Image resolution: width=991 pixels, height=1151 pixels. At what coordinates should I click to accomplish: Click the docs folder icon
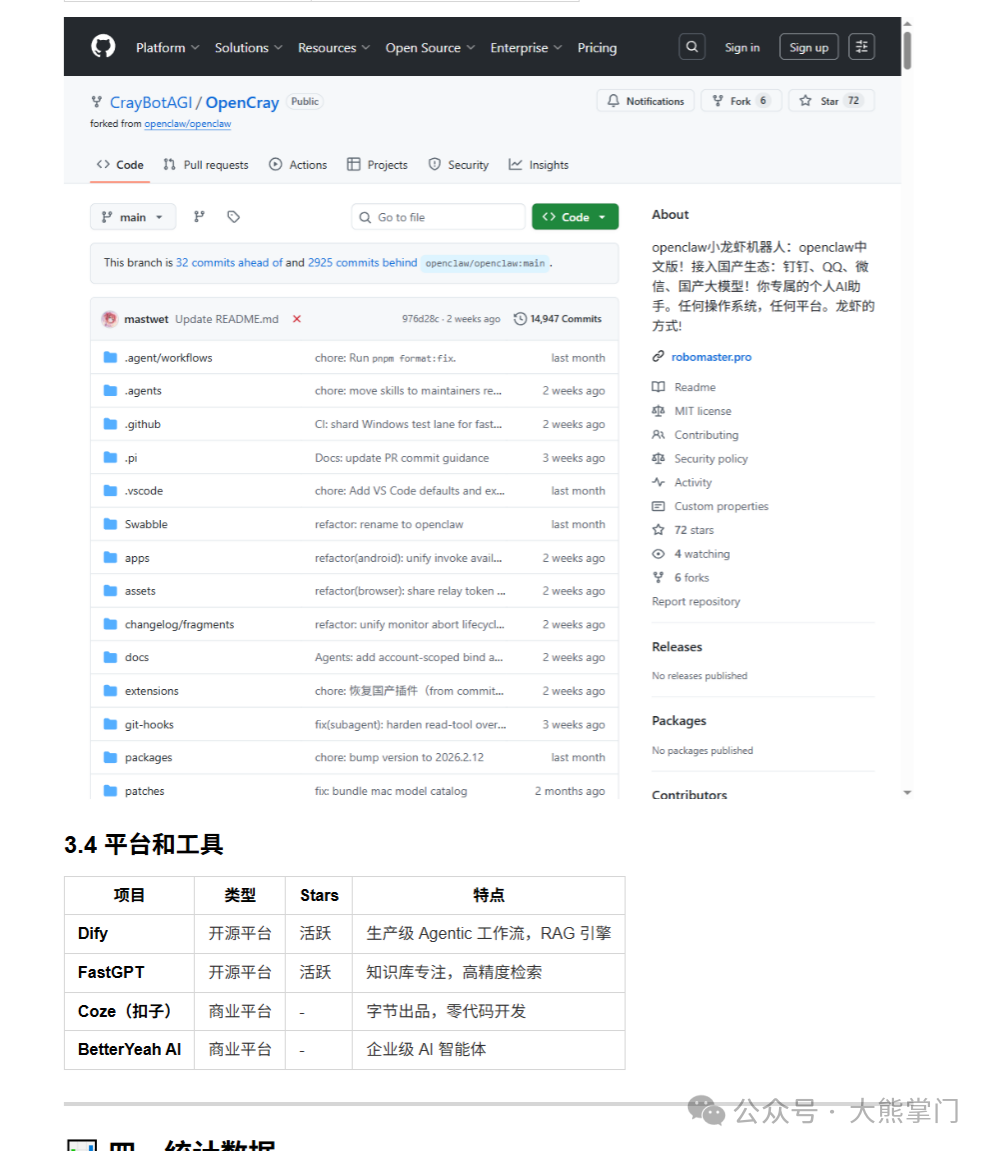point(110,657)
